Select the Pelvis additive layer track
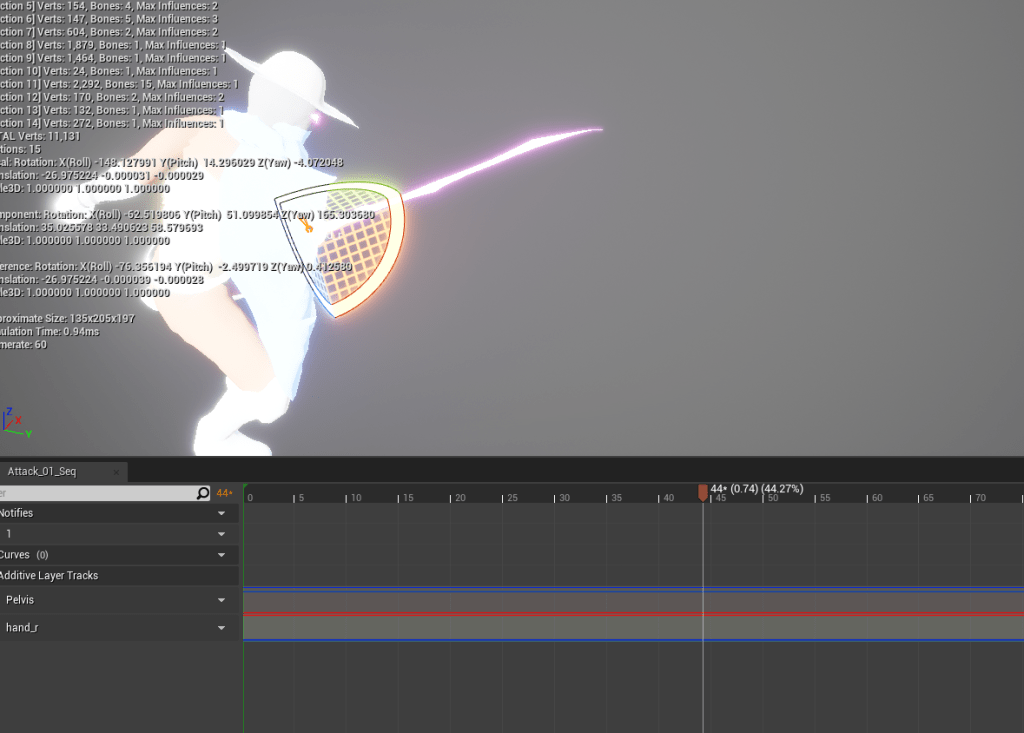1024x733 pixels. tap(20, 601)
